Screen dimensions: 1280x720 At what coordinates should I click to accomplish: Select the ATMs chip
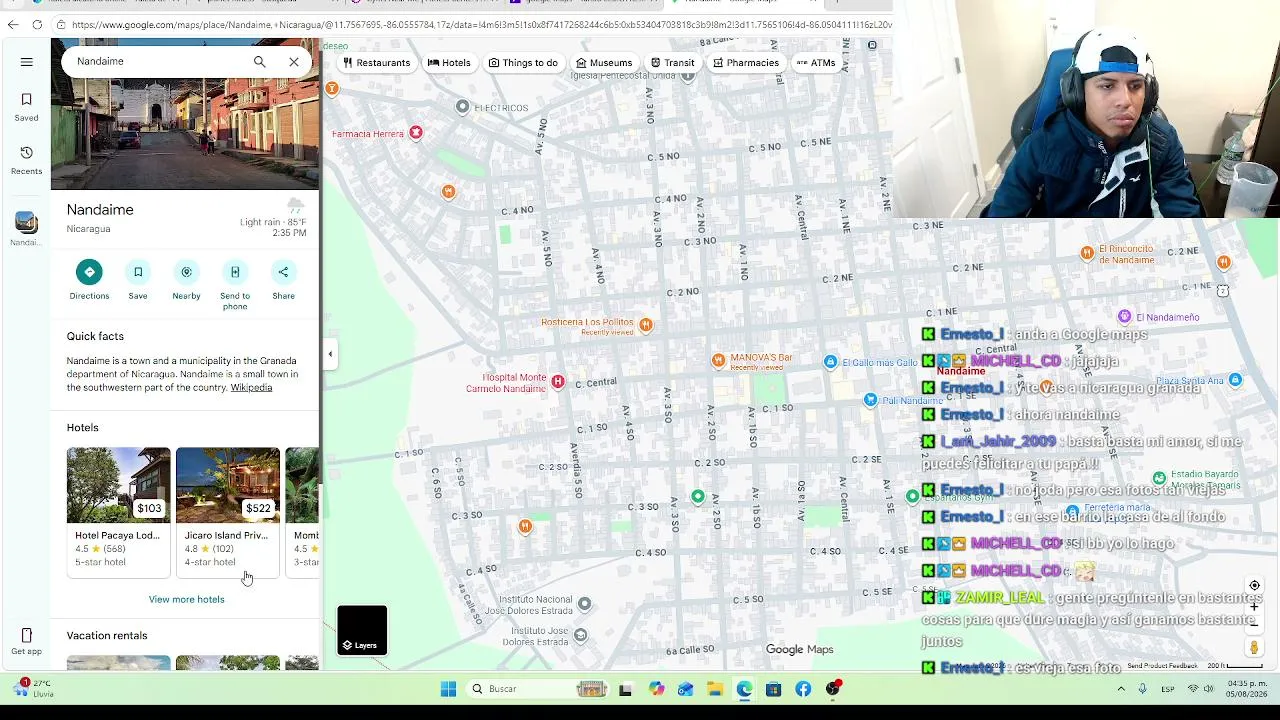click(816, 63)
